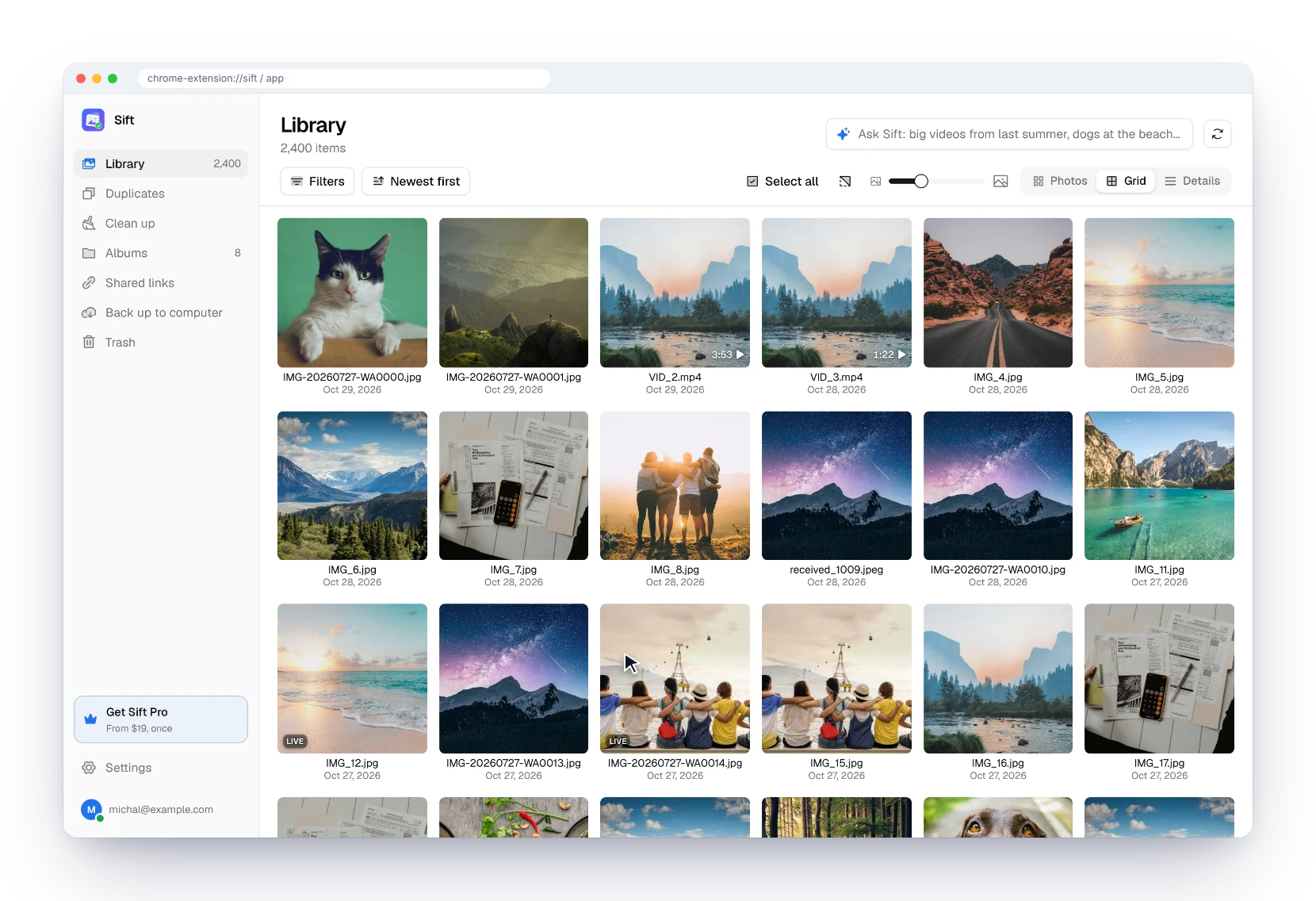Select the photo IMG-20260727-WA0013.jpg
Image resolution: width=1316 pixels, height=901 pixels.
point(514,679)
